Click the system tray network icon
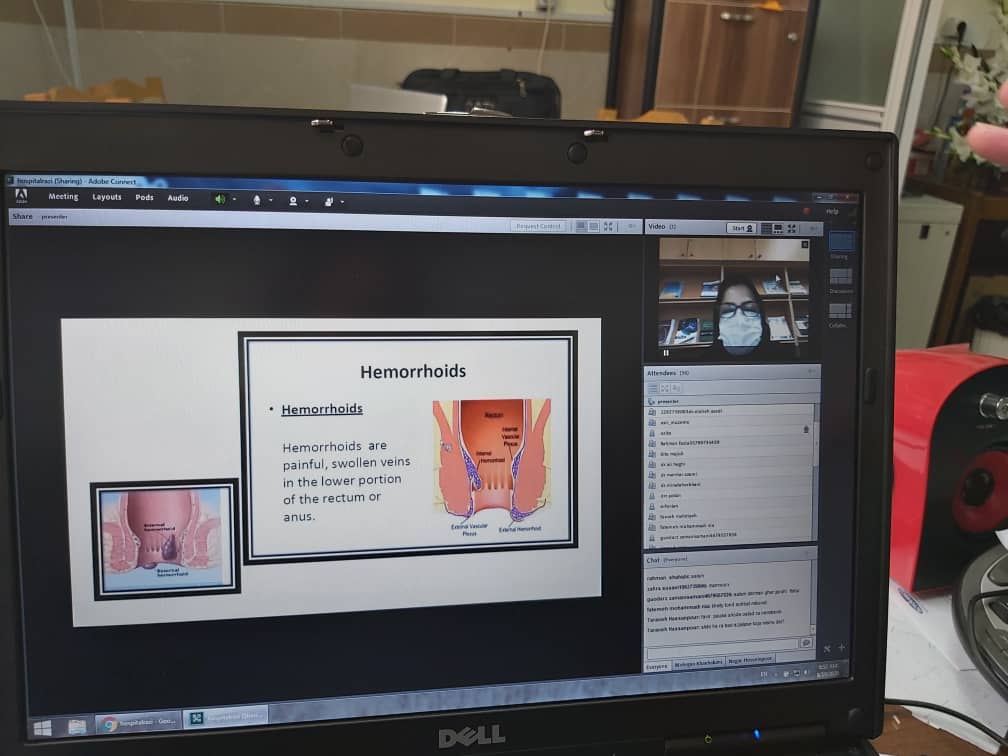 [796, 673]
